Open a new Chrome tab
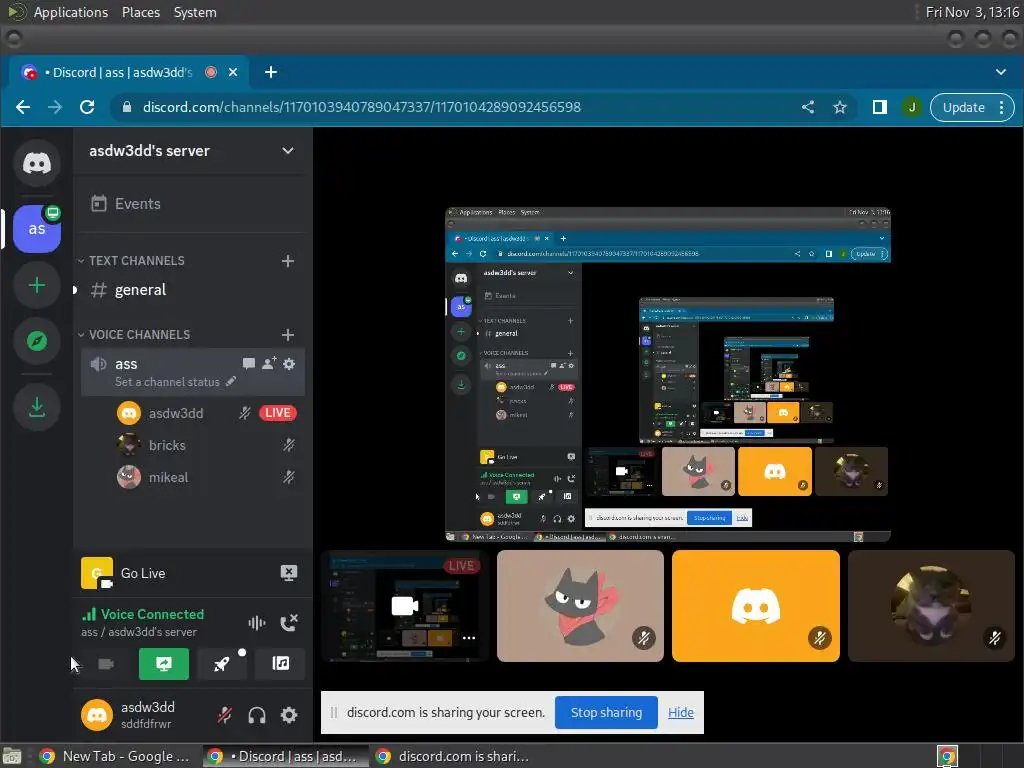The image size is (1024, 768). tap(270, 72)
